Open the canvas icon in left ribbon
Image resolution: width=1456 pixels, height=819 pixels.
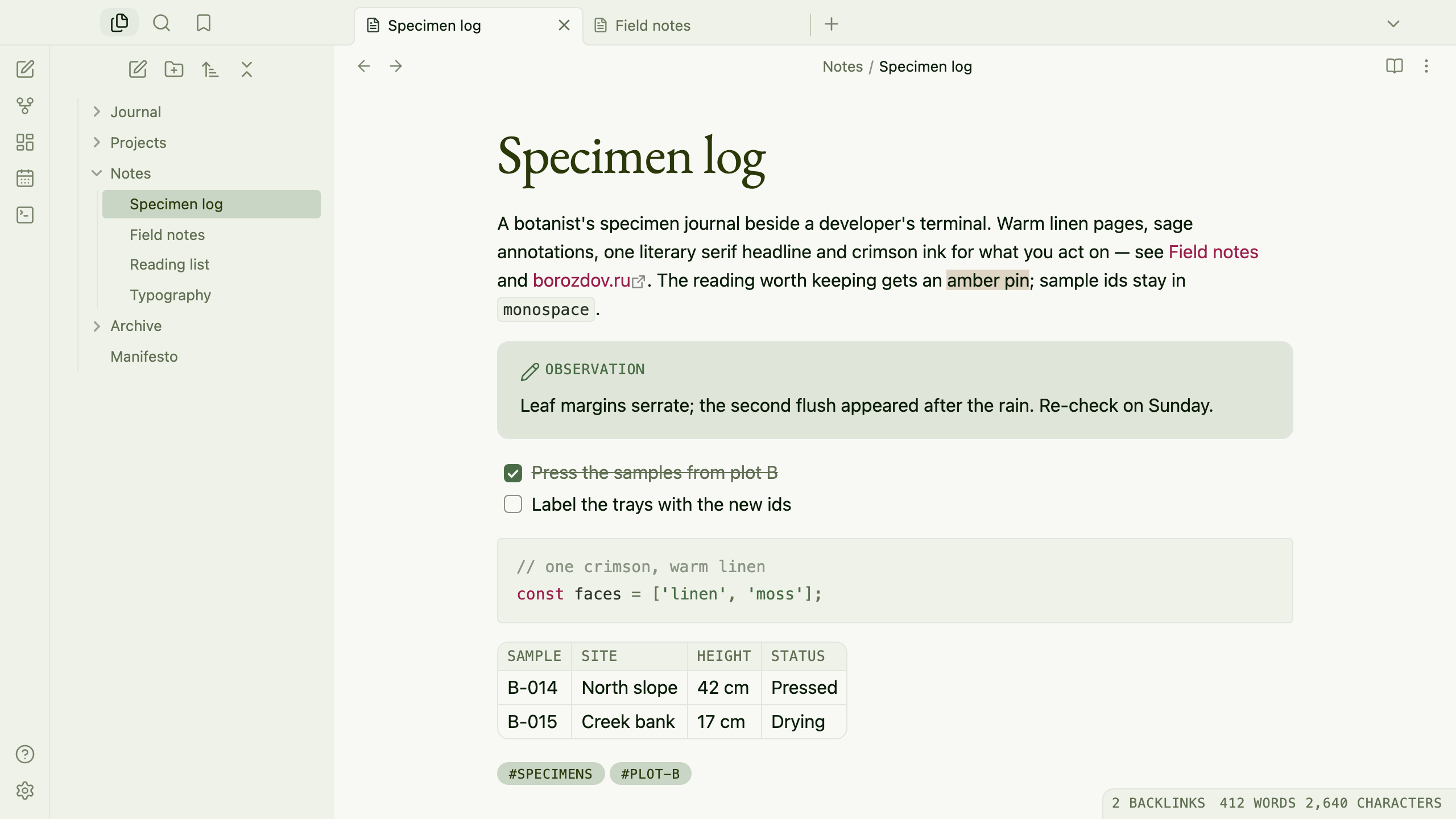tap(25, 142)
